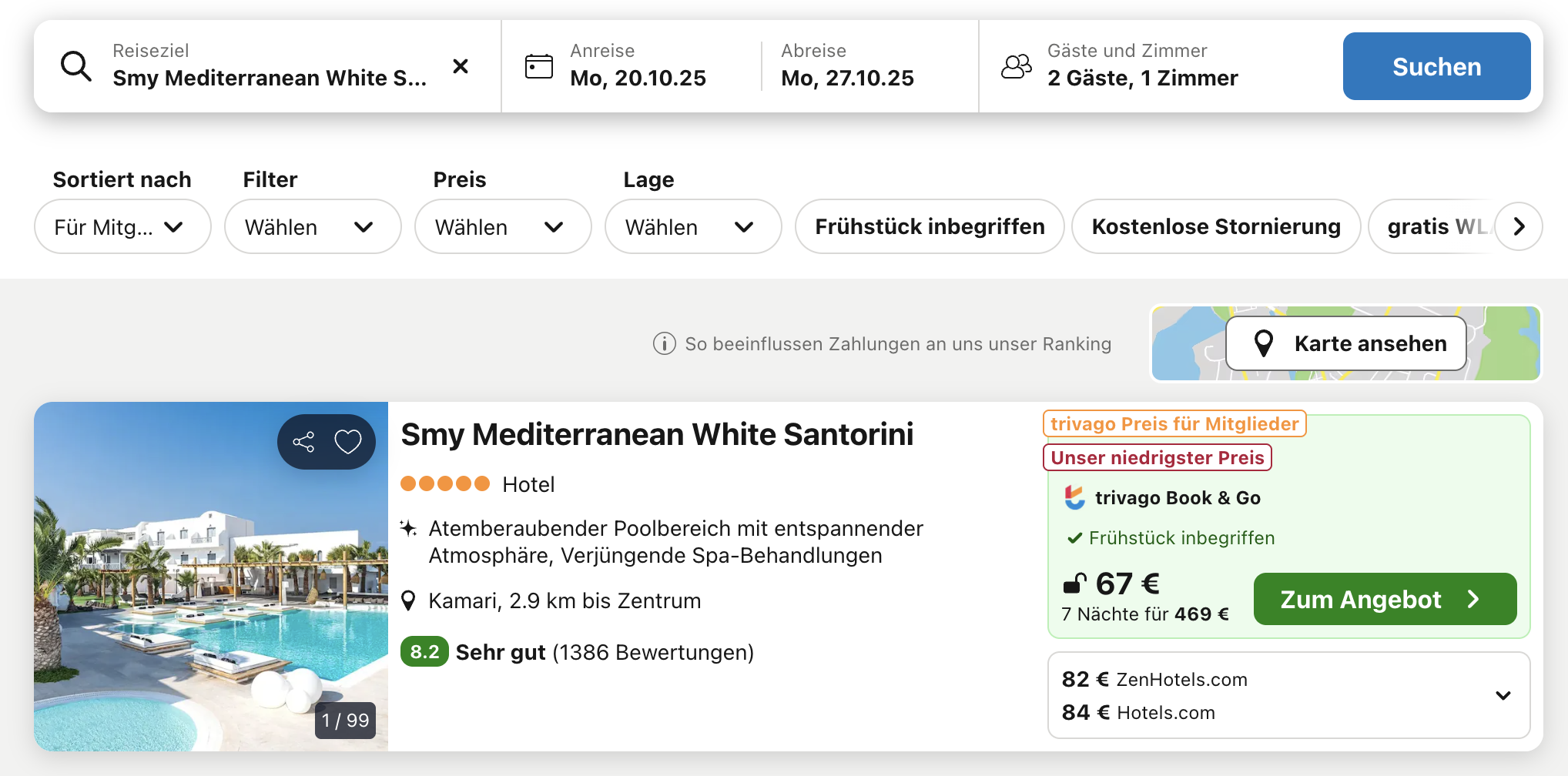1568x776 pixels.
Task: Click the search magnifier icon
Action: (x=76, y=66)
